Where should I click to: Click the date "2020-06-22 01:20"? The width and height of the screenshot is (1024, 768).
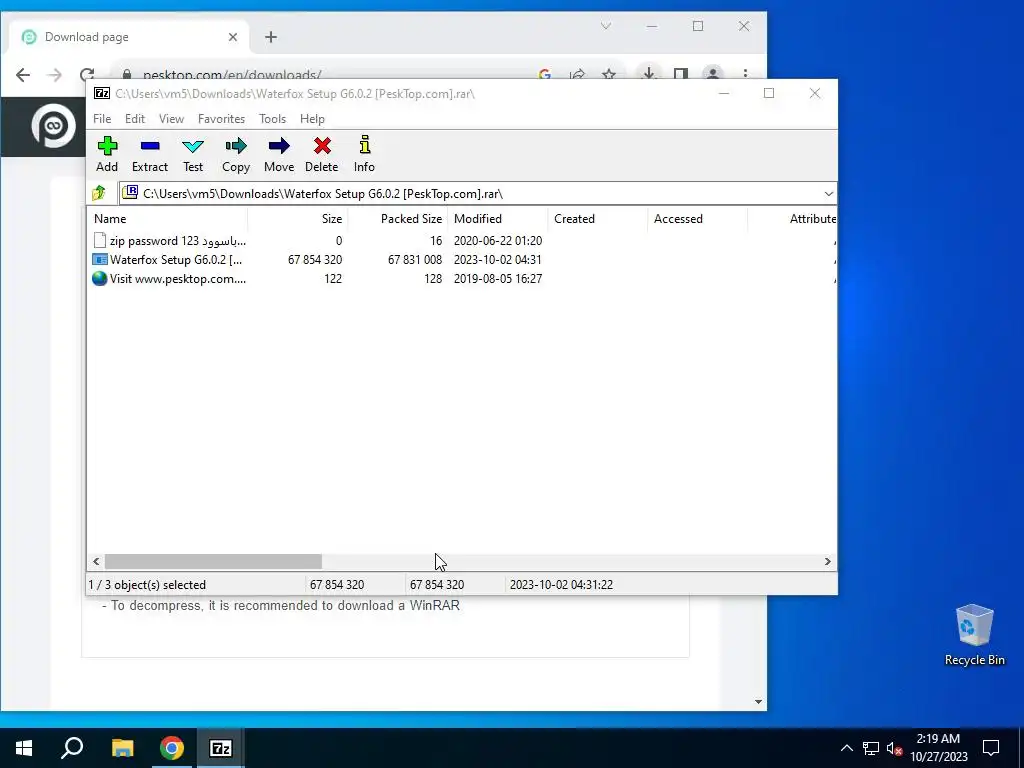tap(498, 241)
